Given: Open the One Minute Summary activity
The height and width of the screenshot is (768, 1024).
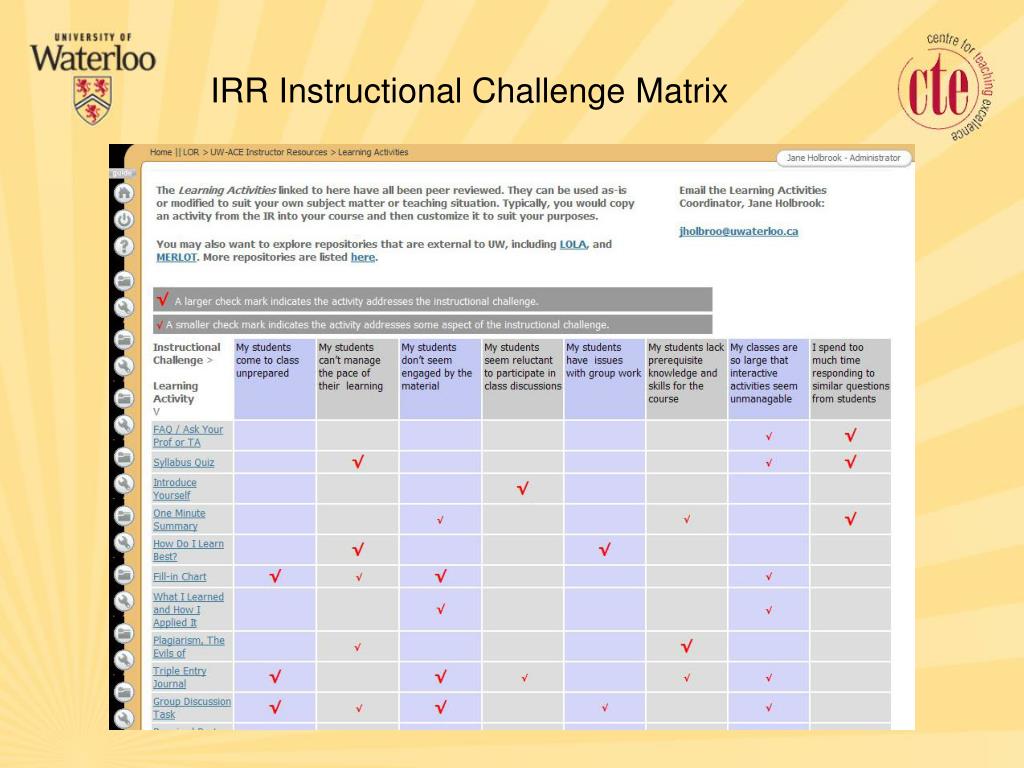Looking at the screenshot, I should pos(179,519).
